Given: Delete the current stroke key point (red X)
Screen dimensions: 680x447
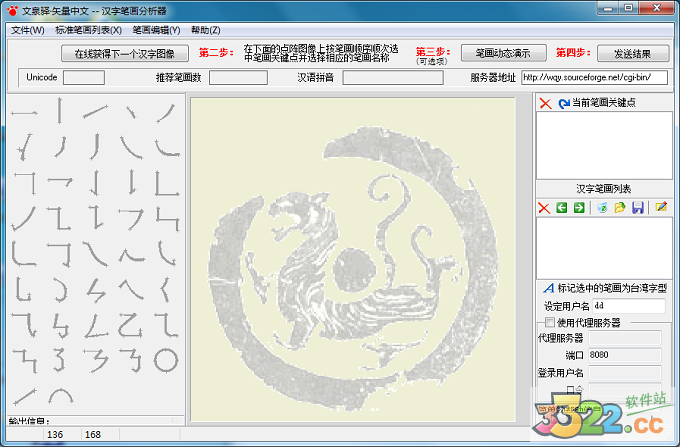Looking at the screenshot, I should coord(545,103).
